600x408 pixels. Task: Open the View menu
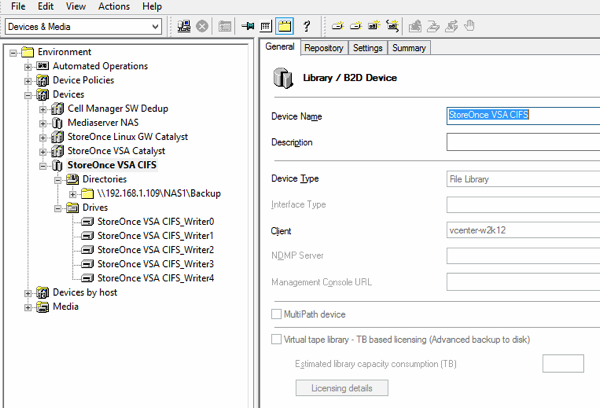(76, 6)
